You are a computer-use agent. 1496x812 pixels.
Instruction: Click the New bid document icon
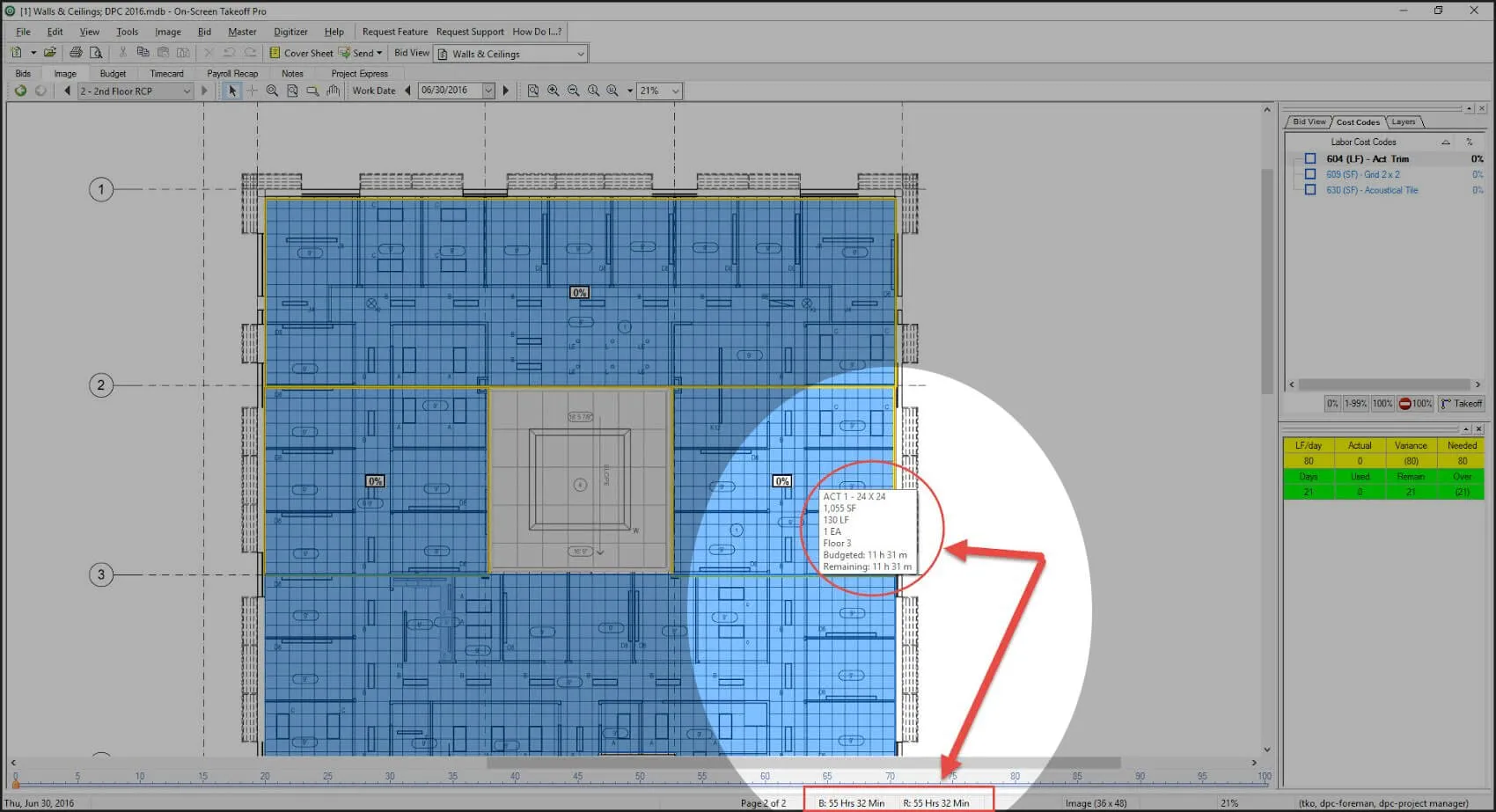pyautogui.click(x=17, y=53)
